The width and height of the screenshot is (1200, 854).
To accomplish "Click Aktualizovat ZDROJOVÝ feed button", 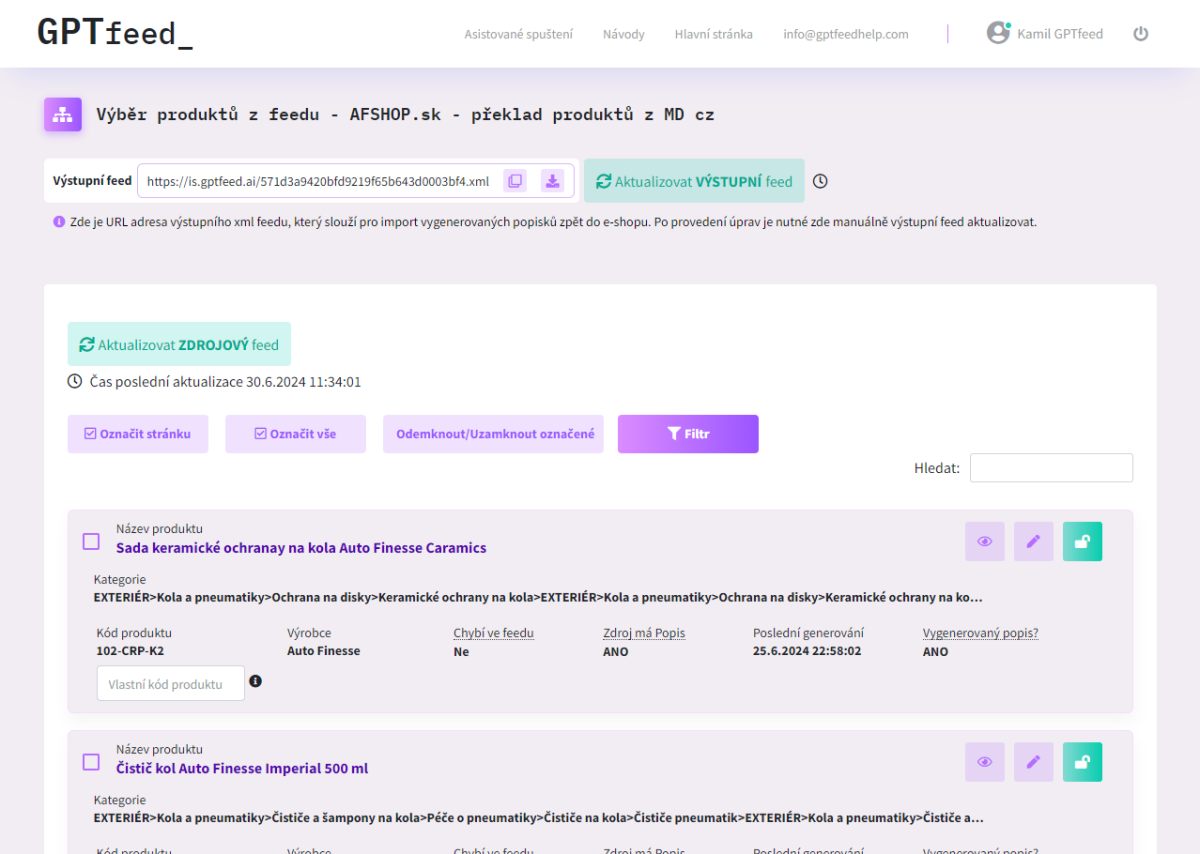I will pyautogui.click(x=179, y=344).
